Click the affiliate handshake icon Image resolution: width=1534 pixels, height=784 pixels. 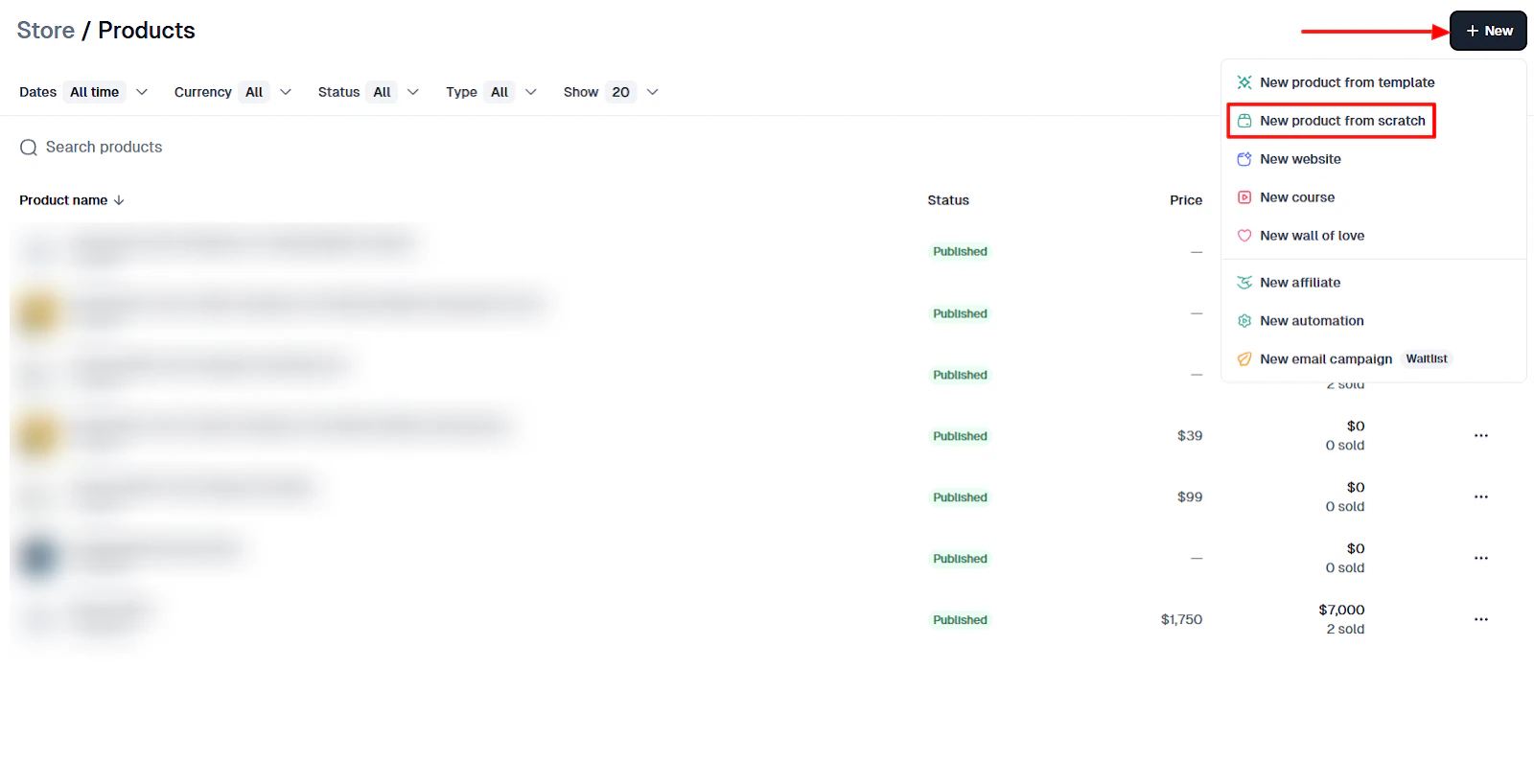[1244, 283]
